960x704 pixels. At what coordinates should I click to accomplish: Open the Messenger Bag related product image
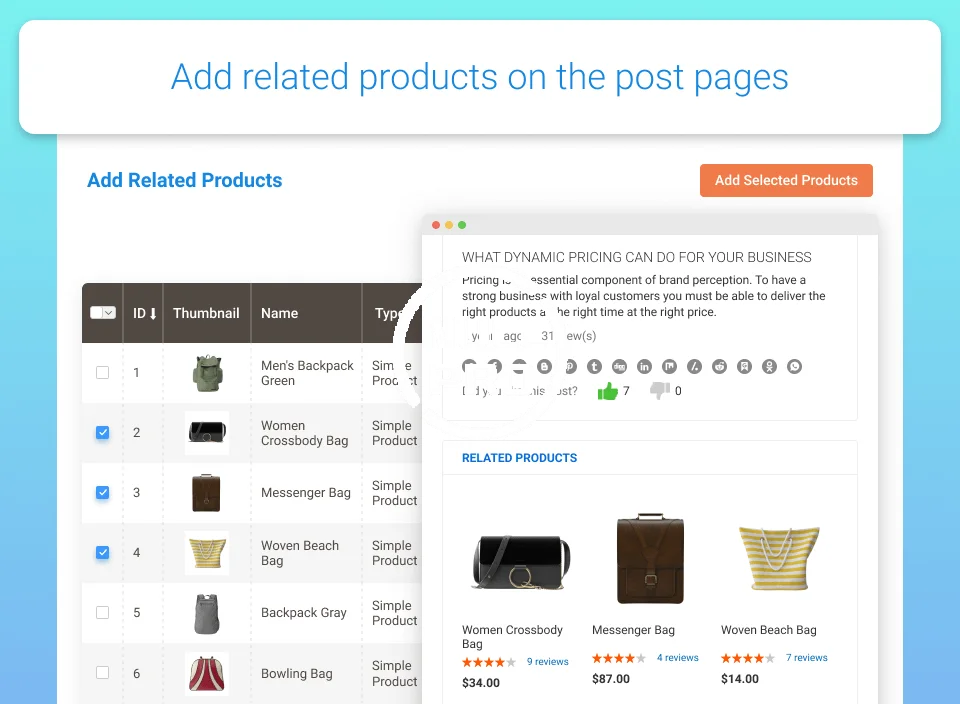(650, 559)
